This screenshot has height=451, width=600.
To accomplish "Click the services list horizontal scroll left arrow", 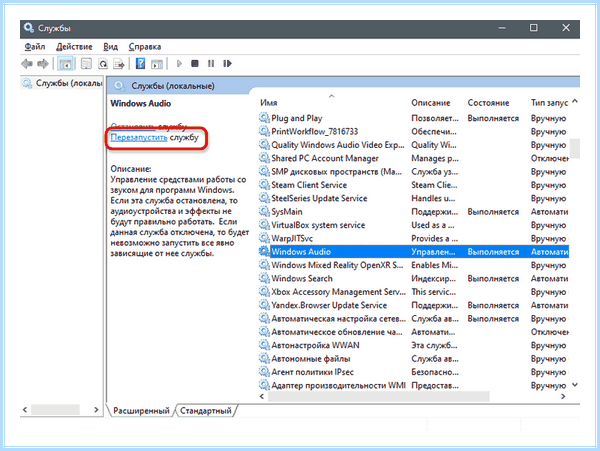I will click(x=262, y=397).
